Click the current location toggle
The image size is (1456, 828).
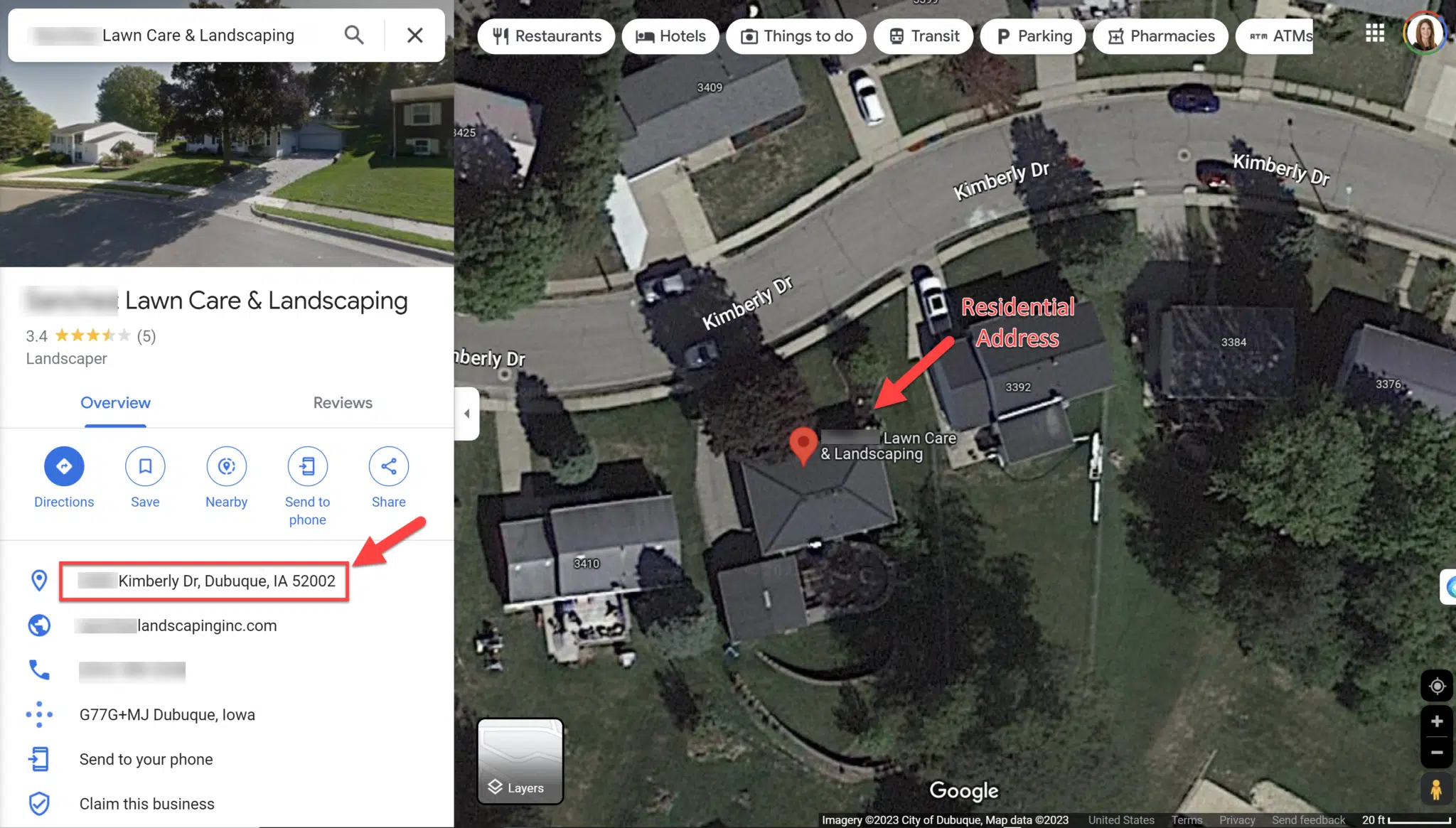pyautogui.click(x=1437, y=686)
